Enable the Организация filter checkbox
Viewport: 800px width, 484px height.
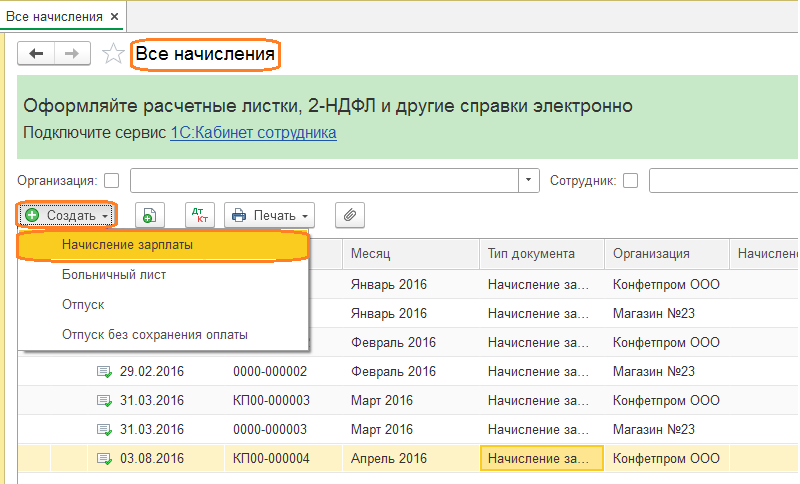tap(111, 181)
